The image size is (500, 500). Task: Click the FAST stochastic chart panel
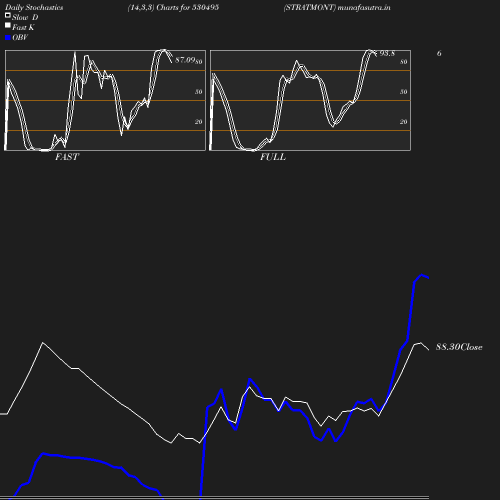point(105,100)
